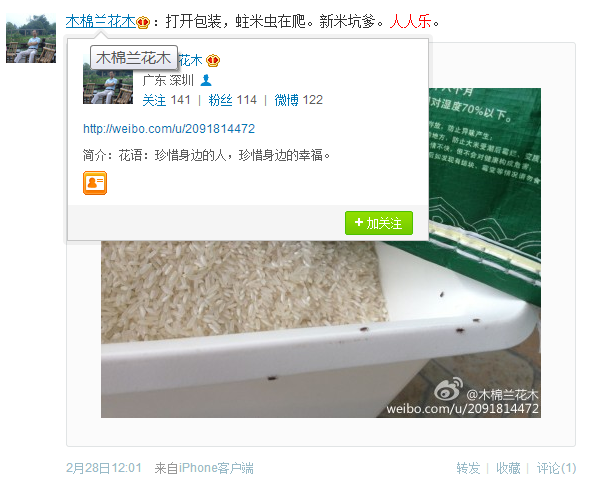Click the orange ID card badge icon
Image resolution: width=605 pixels, height=490 pixels.
[x=95, y=183]
